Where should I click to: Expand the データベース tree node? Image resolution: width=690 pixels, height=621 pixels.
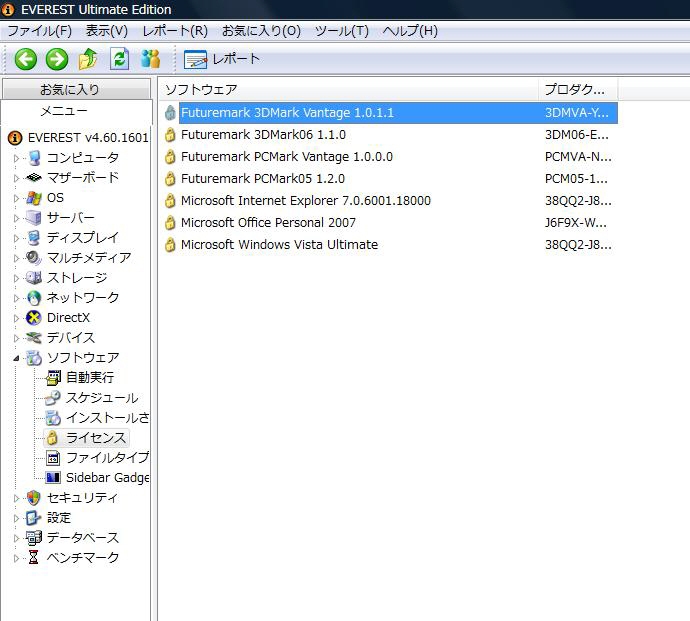[x=16, y=538]
